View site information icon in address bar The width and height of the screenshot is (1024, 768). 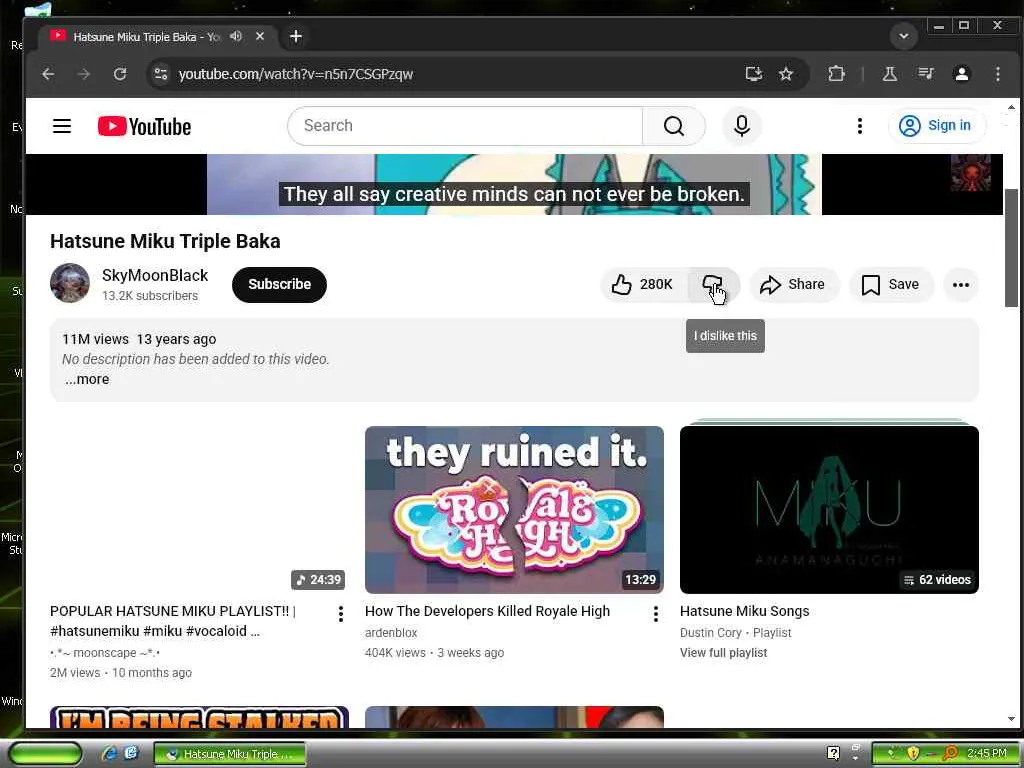tap(161, 74)
